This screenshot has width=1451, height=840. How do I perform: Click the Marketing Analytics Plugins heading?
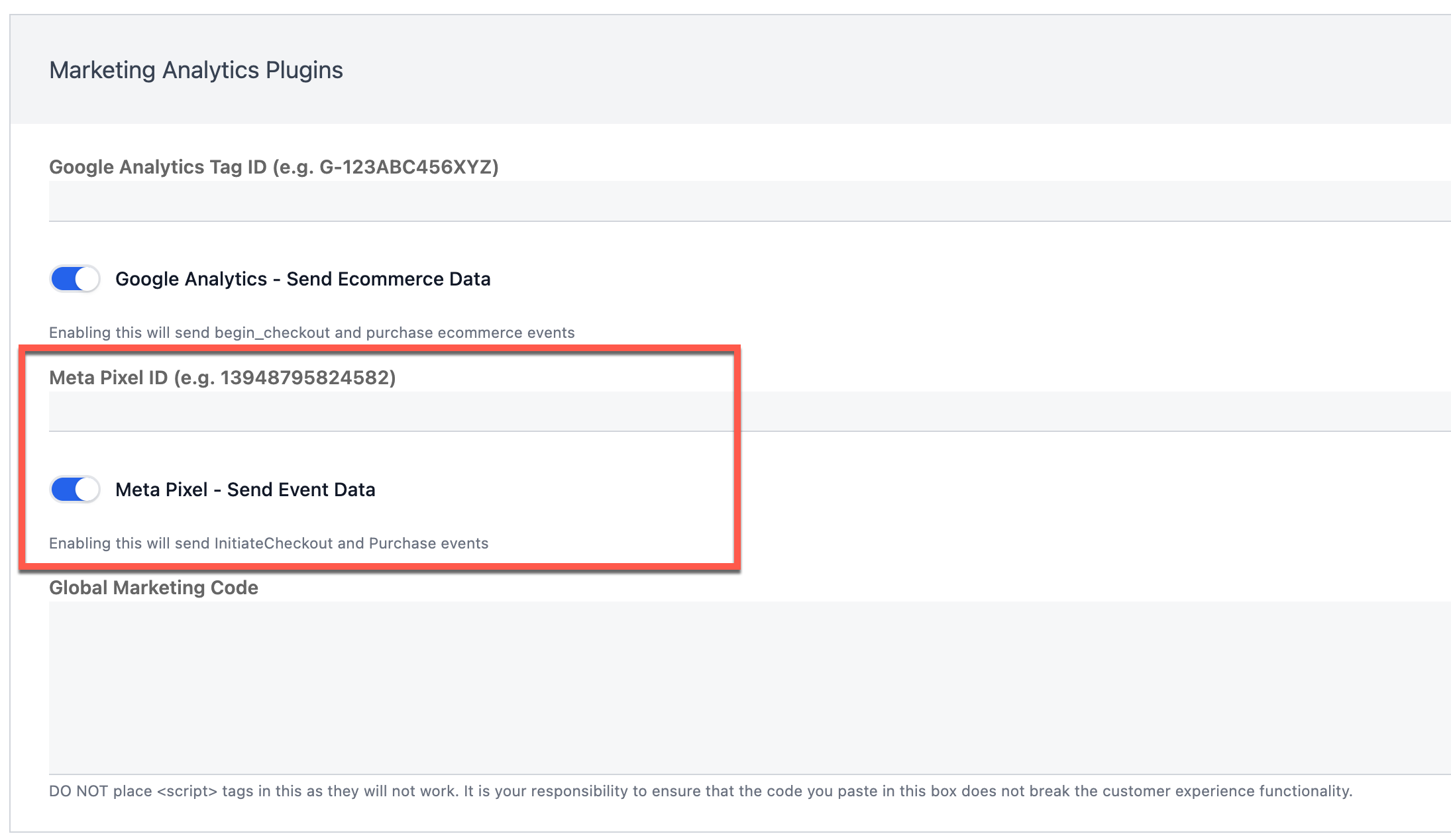(x=196, y=70)
